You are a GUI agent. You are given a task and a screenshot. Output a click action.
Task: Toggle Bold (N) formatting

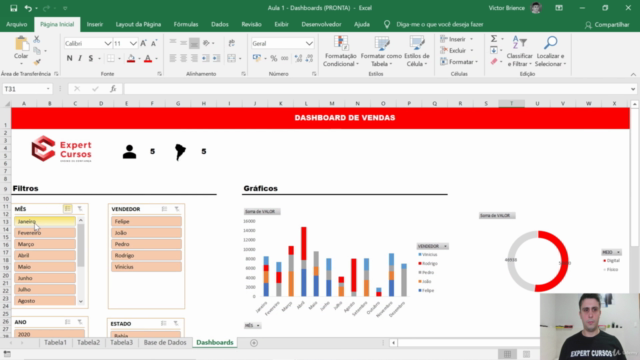point(69,58)
